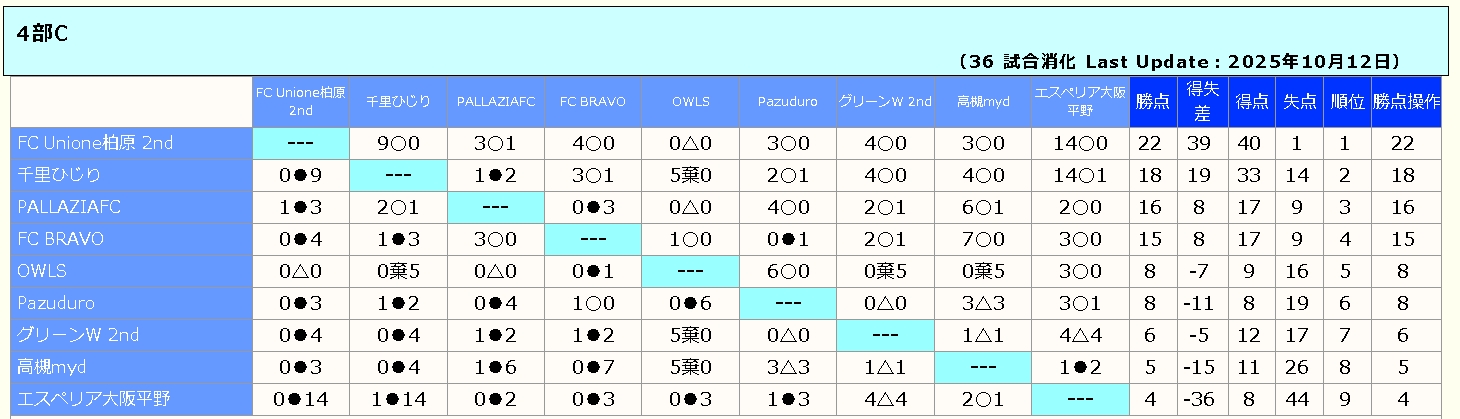Click the 9○0 score in FC Unione row
Screen dimensions: 1460x419
[x=398, y=143]
